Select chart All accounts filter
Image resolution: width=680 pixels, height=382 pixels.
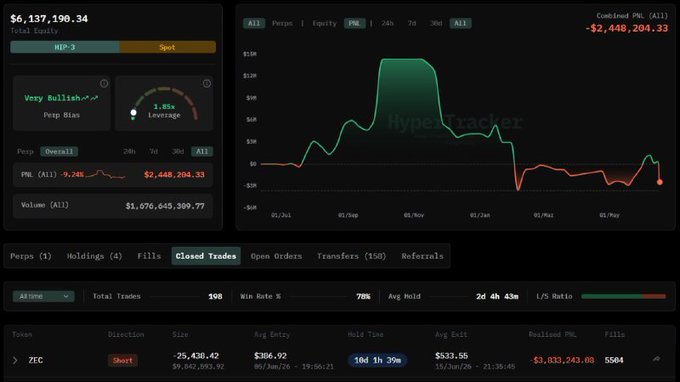(254, 23)
